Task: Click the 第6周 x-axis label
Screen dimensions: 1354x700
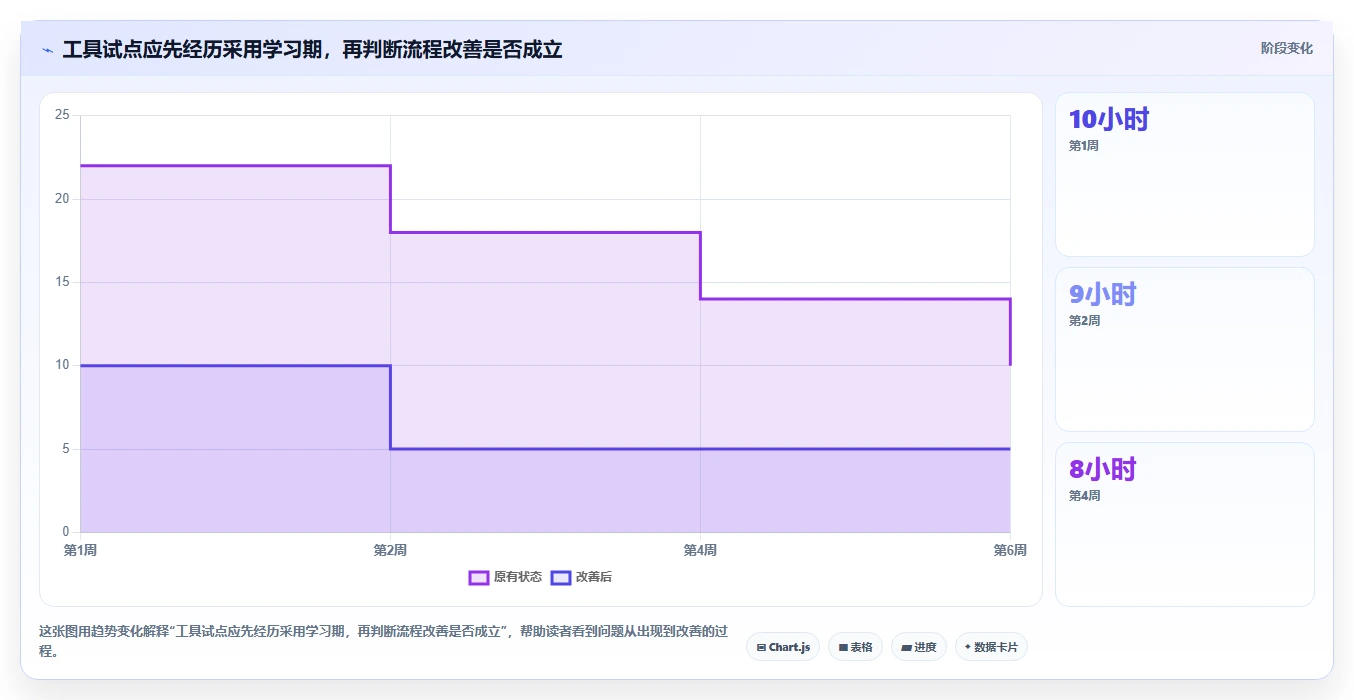Action: pos(1010,550)
